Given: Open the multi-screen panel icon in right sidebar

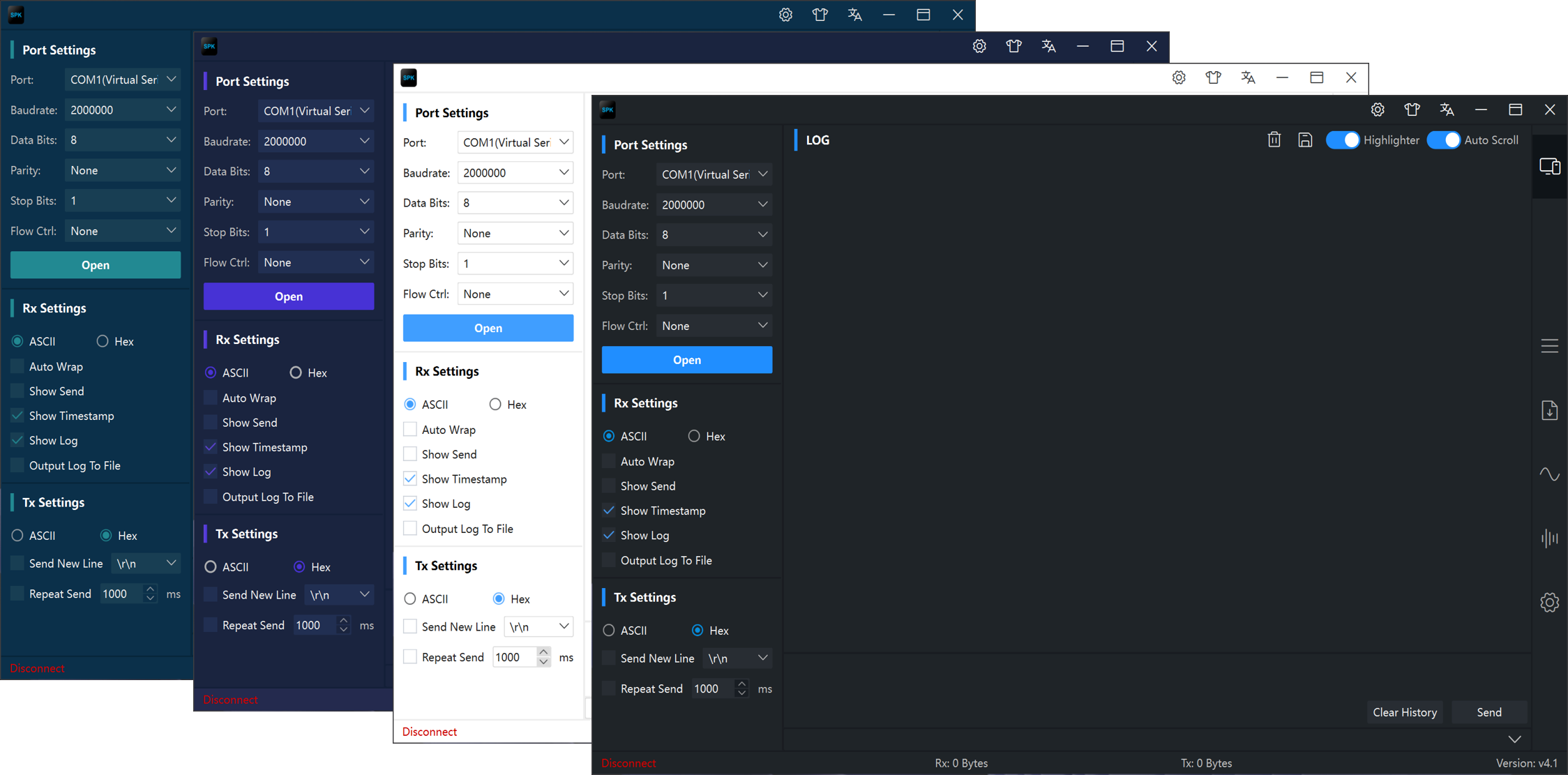Looking at the screenshot, I should (1550, 167).
